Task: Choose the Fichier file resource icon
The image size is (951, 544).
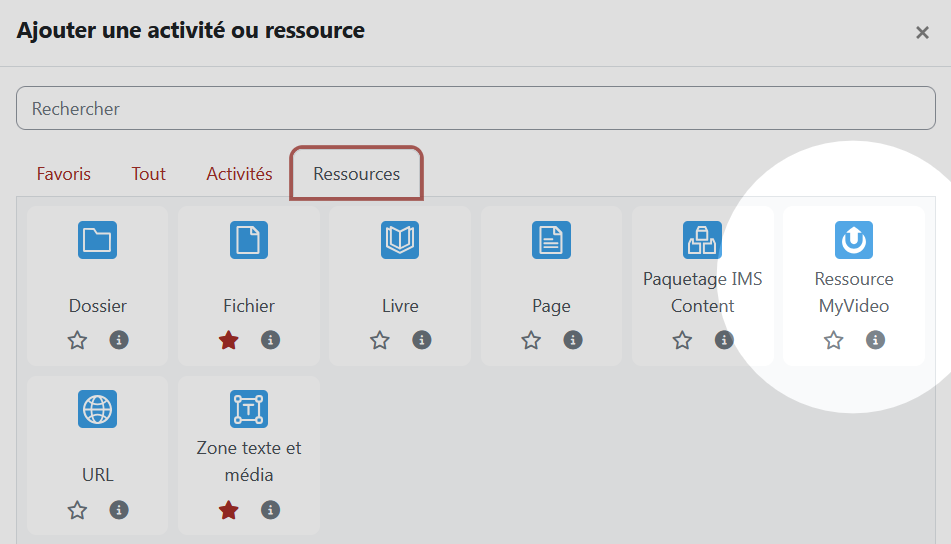Action: coord(249,240)
